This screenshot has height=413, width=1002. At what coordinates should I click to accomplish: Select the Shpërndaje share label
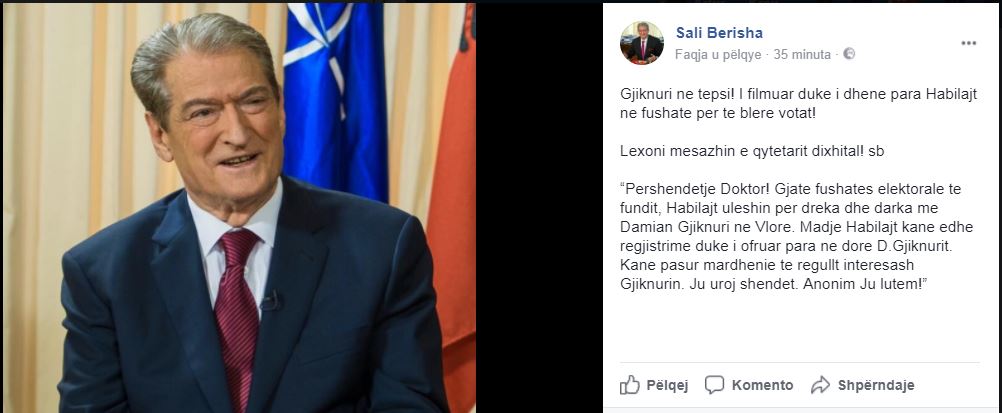tap(876, 386)
